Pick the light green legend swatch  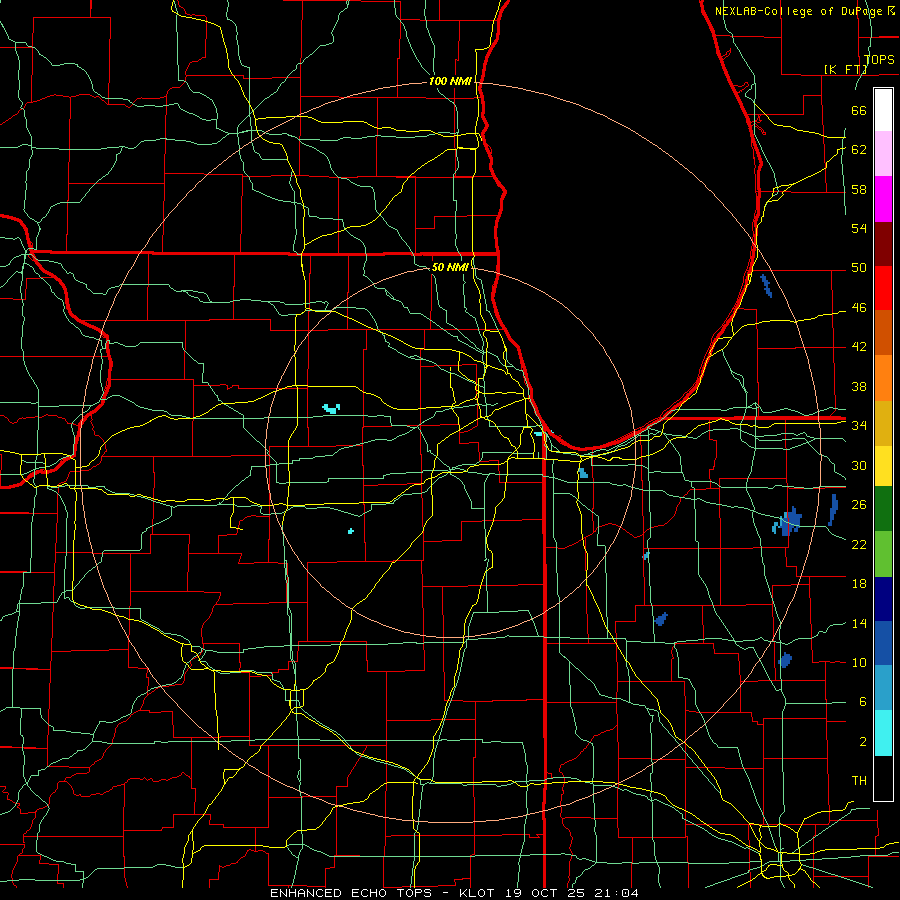[x=883, y=553]
